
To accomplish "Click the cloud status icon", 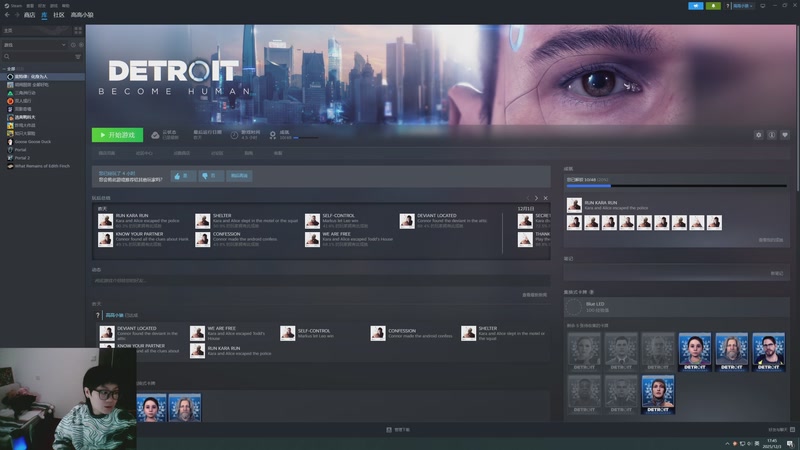I will pos(155,135).
